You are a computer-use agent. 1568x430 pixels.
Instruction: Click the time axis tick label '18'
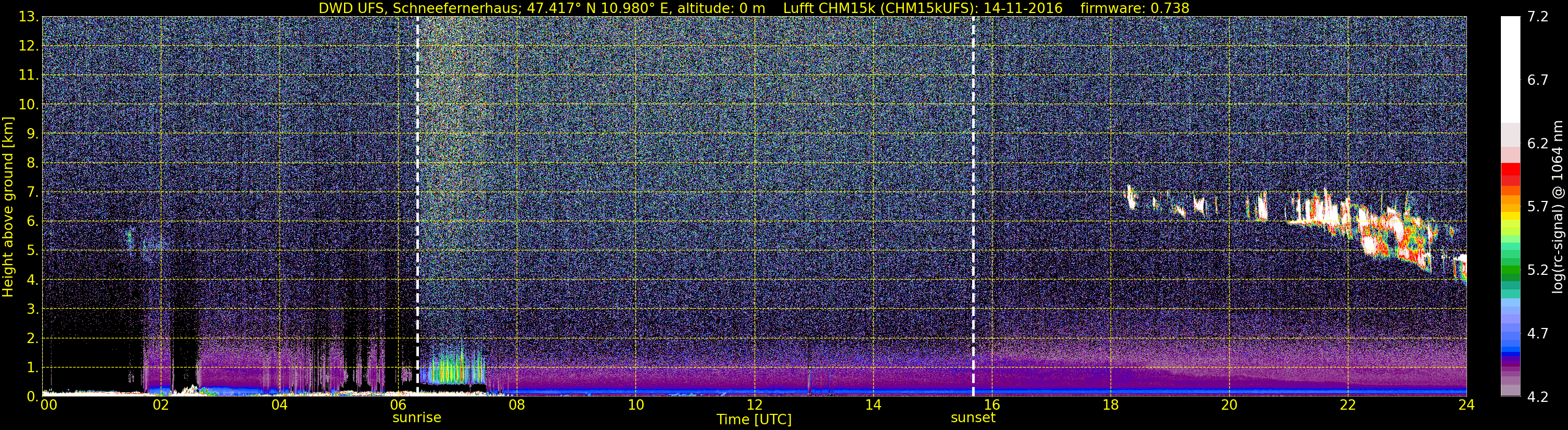1110,406
